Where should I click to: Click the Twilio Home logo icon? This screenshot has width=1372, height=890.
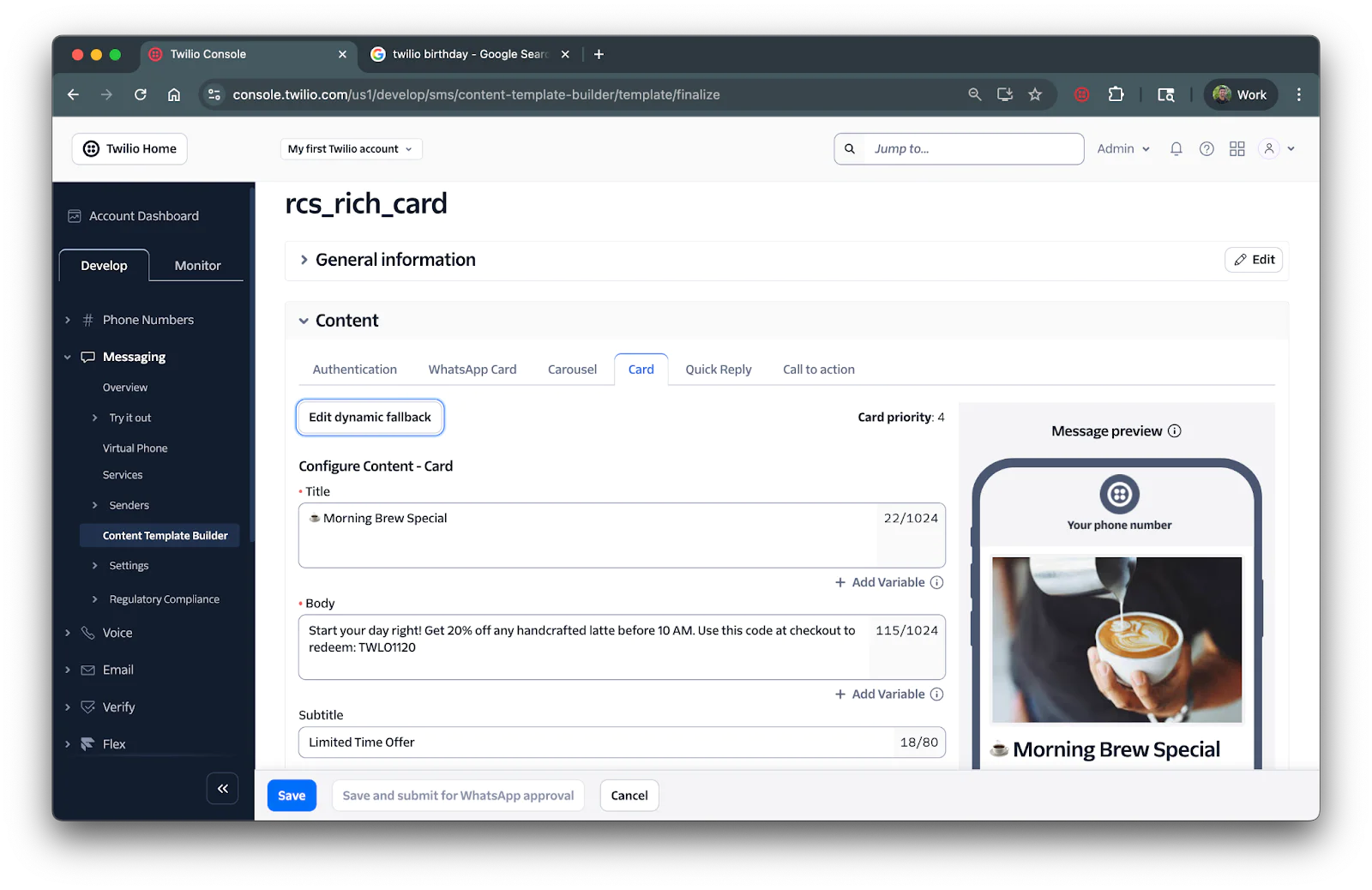(91, 148)
